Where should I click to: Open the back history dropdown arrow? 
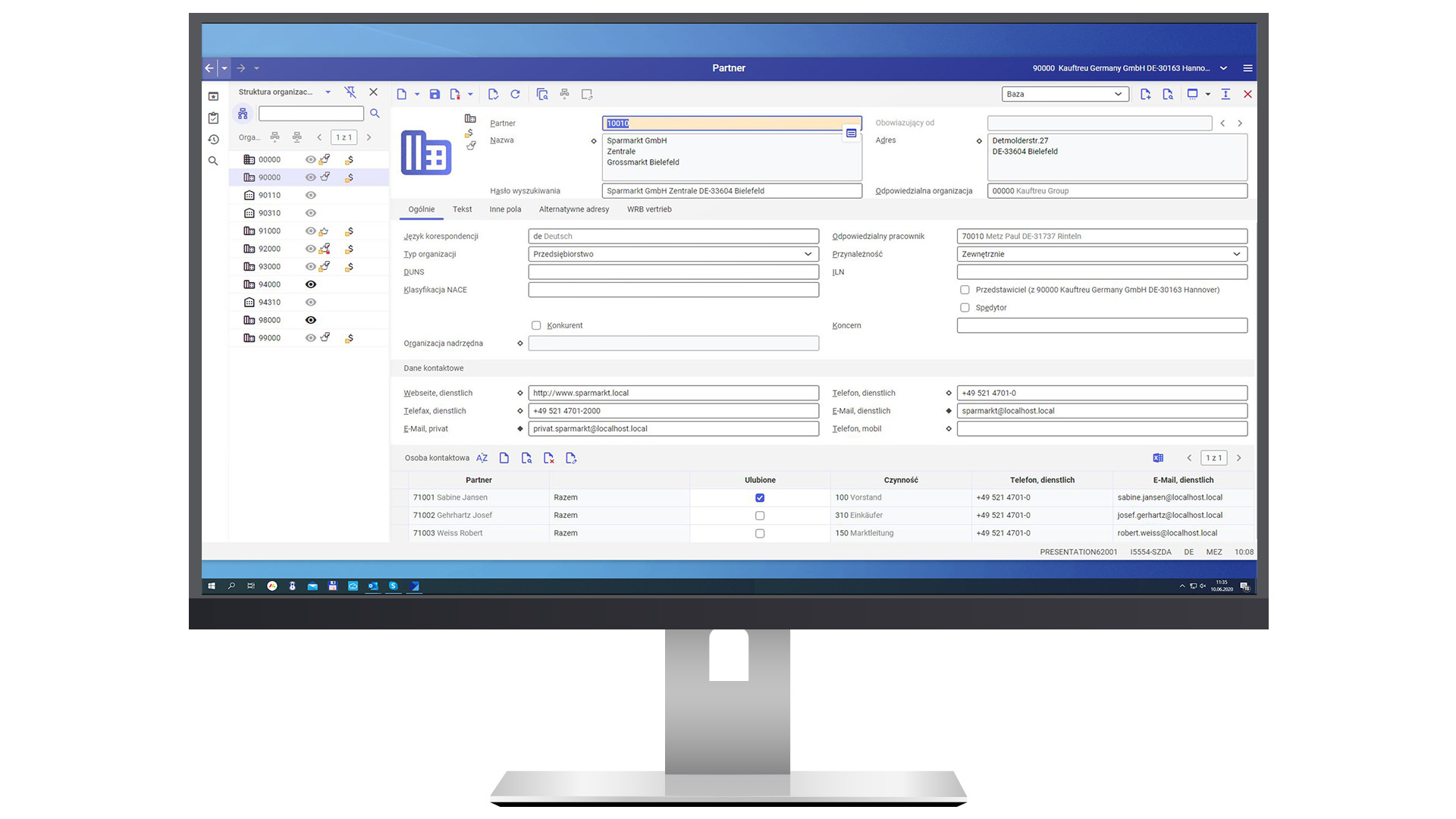pyautogui.click(x=224, y=68)
